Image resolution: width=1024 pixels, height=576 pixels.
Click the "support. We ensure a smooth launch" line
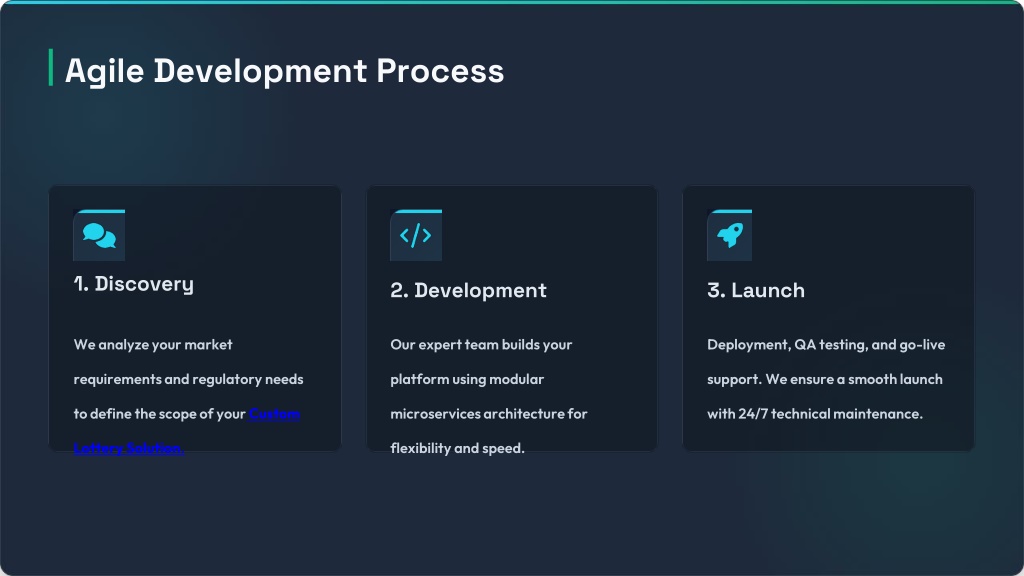[824, 380]
